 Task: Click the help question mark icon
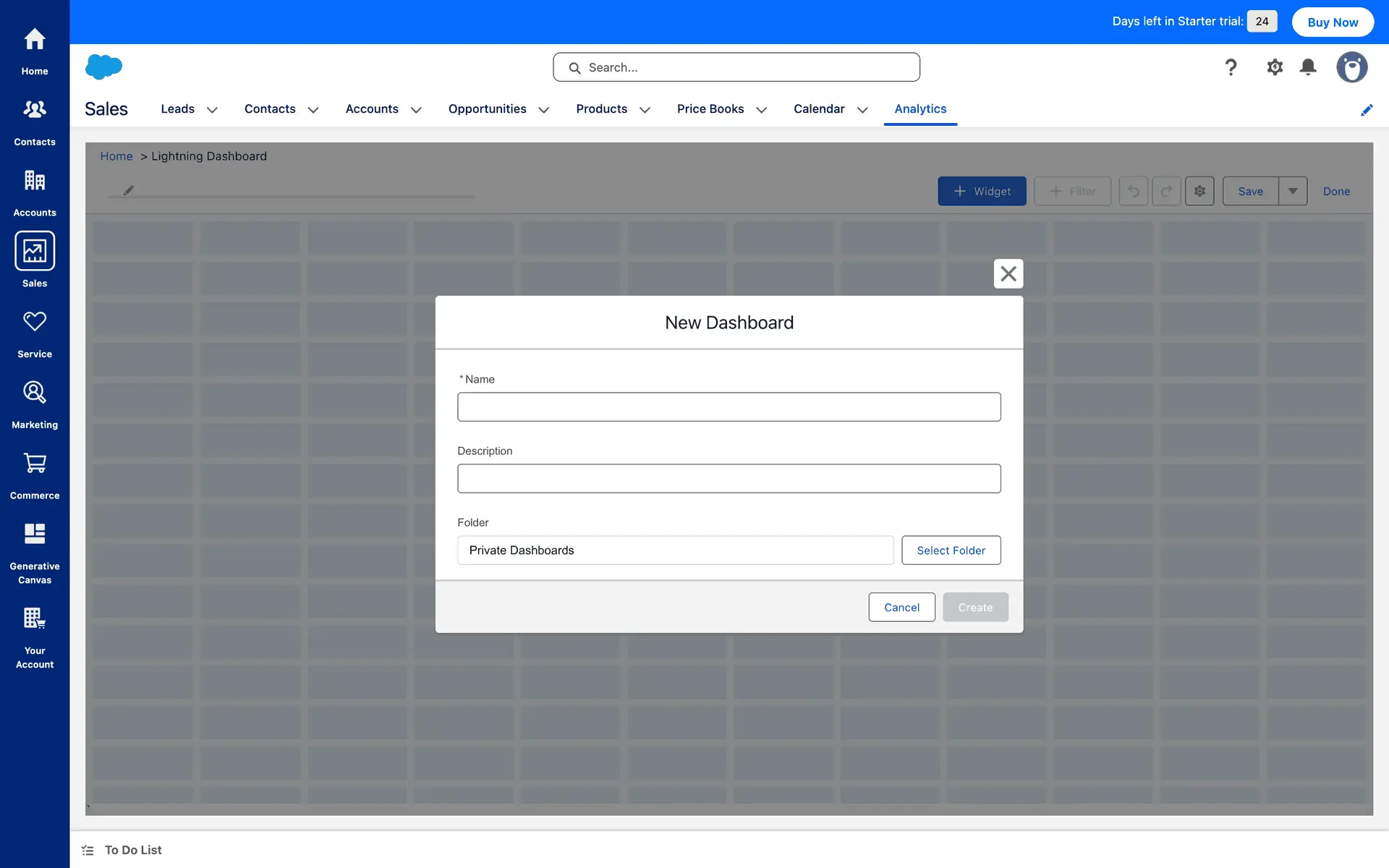pos(1231,67)
